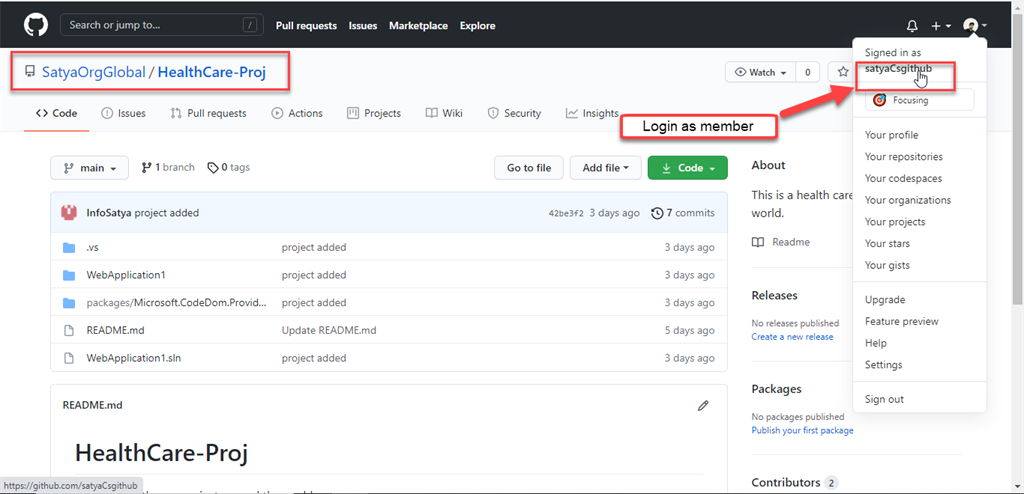Open the notifications bell
The width and height of the screenshot is (1024, 494).
point(912,26)
